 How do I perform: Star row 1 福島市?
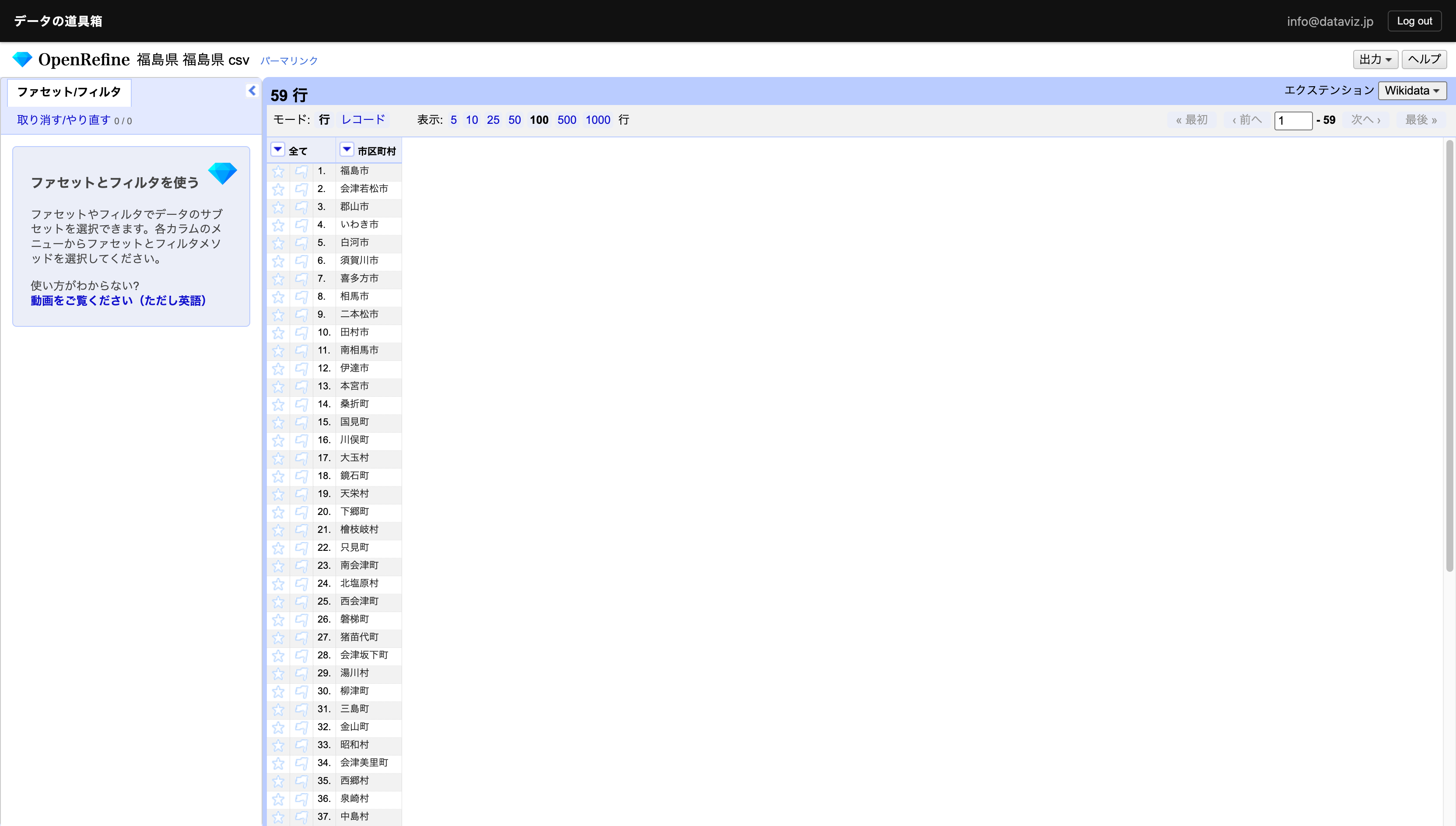[x=278, y=171]
